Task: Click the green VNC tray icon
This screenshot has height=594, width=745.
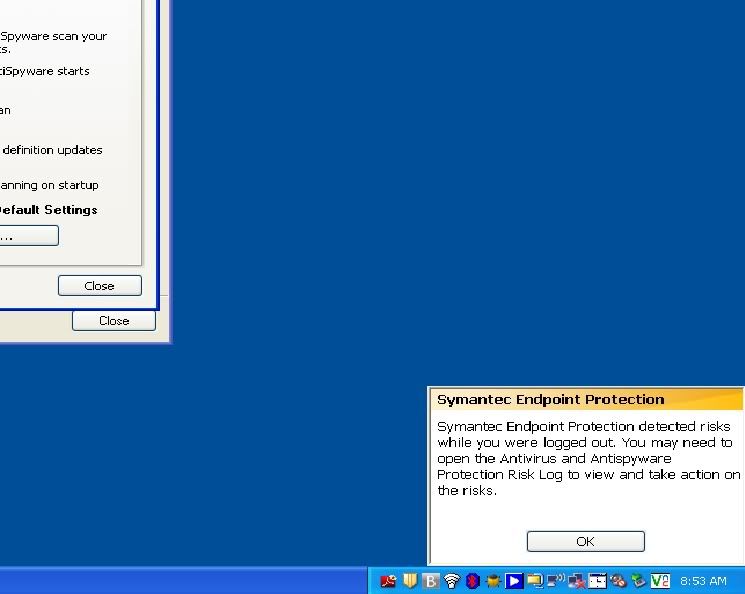Action: tap(660, 581)
